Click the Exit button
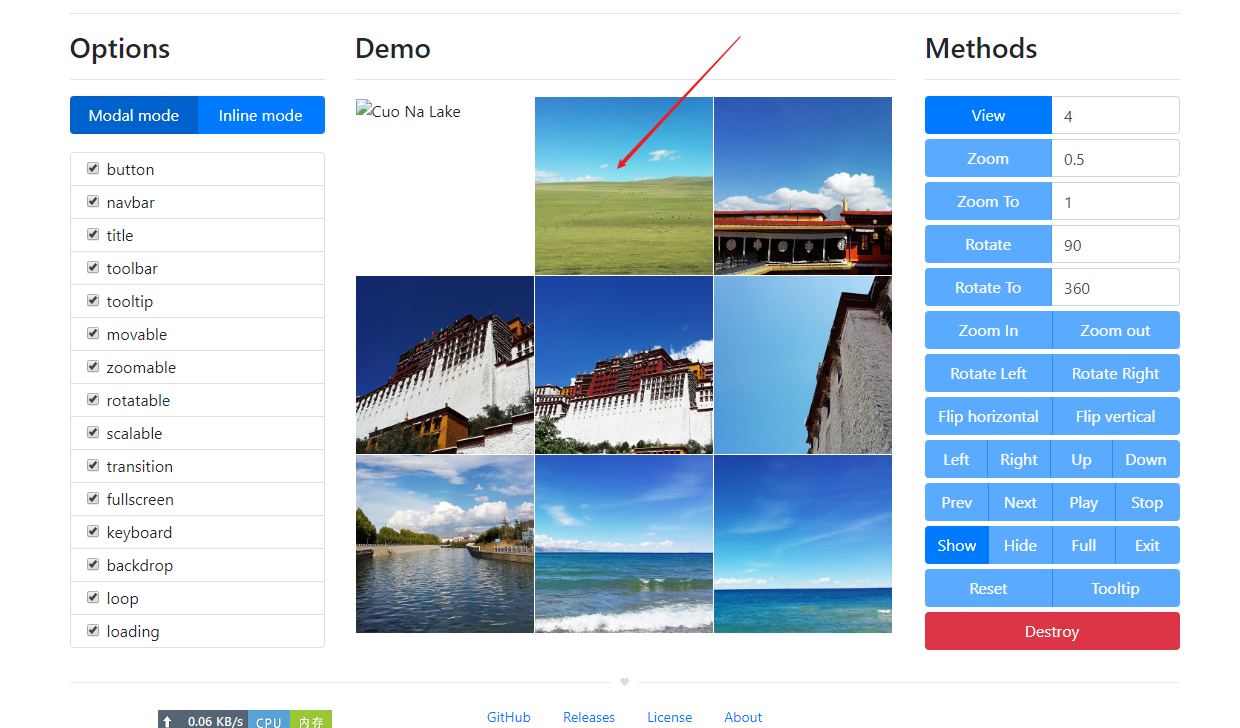The height and width of the screenshot is (728, 1240). [x=1147, y=545]
